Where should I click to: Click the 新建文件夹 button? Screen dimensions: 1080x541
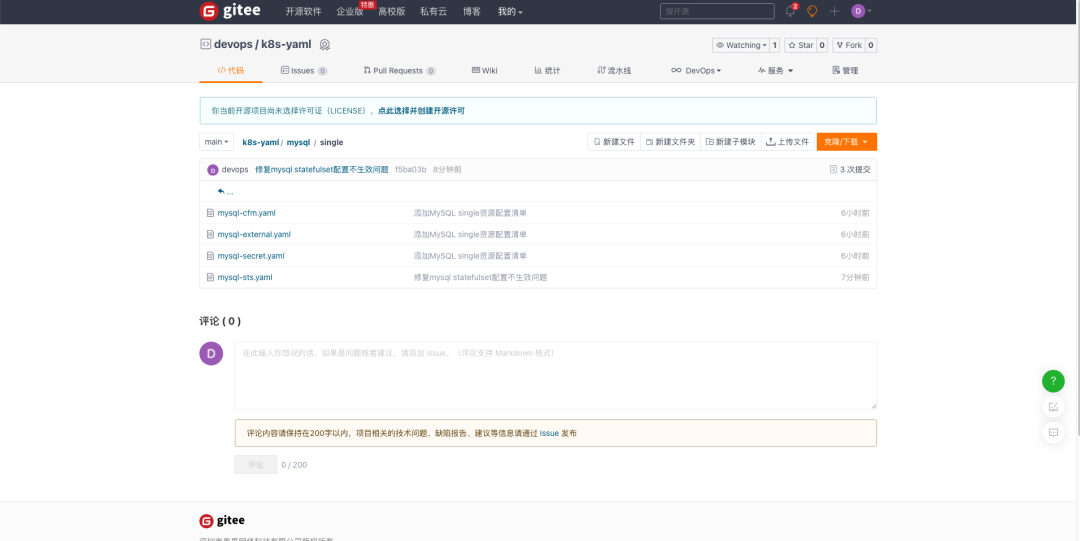coord(670,142)
